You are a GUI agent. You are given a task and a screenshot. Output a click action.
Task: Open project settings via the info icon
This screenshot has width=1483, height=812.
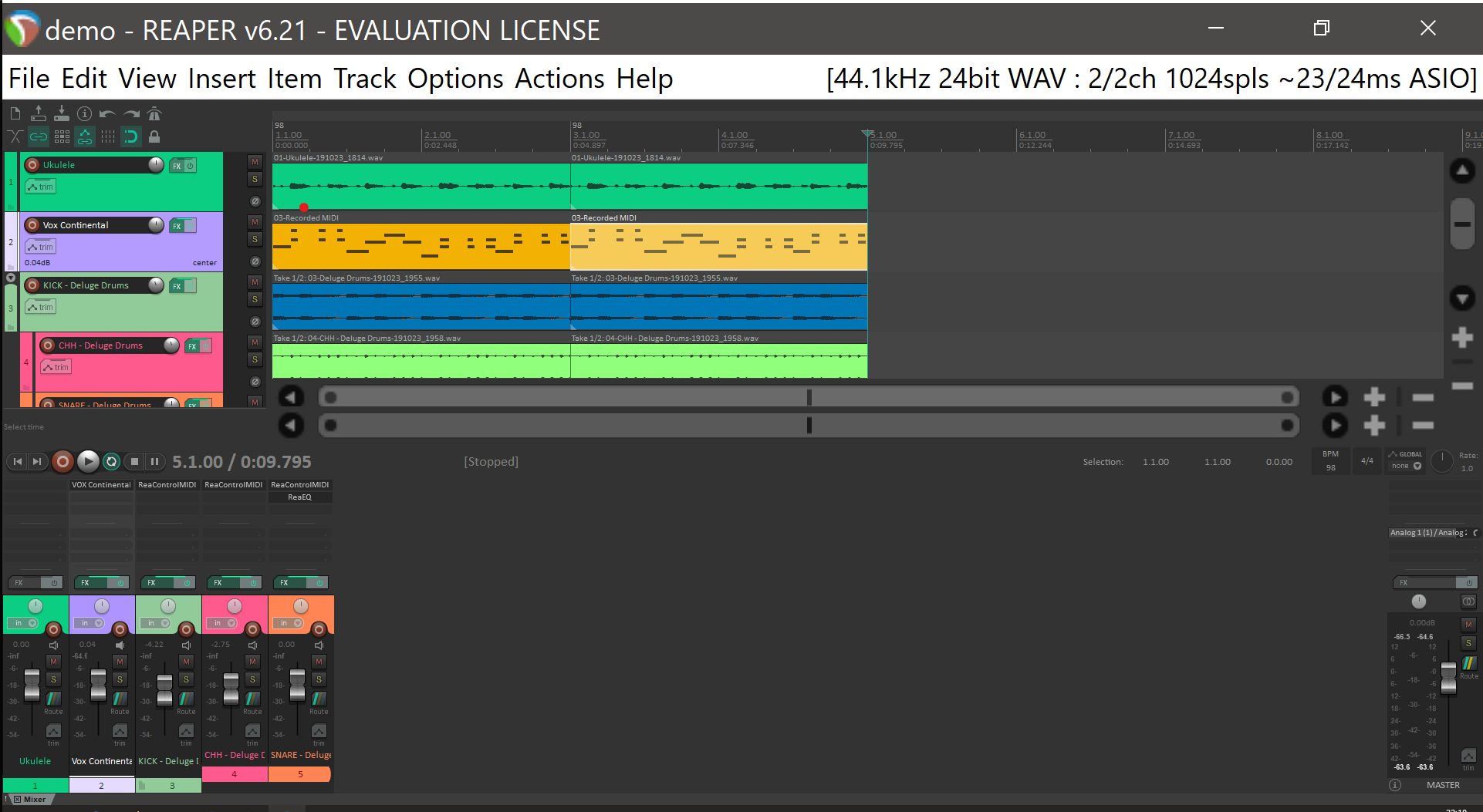[x=85, y=114]
